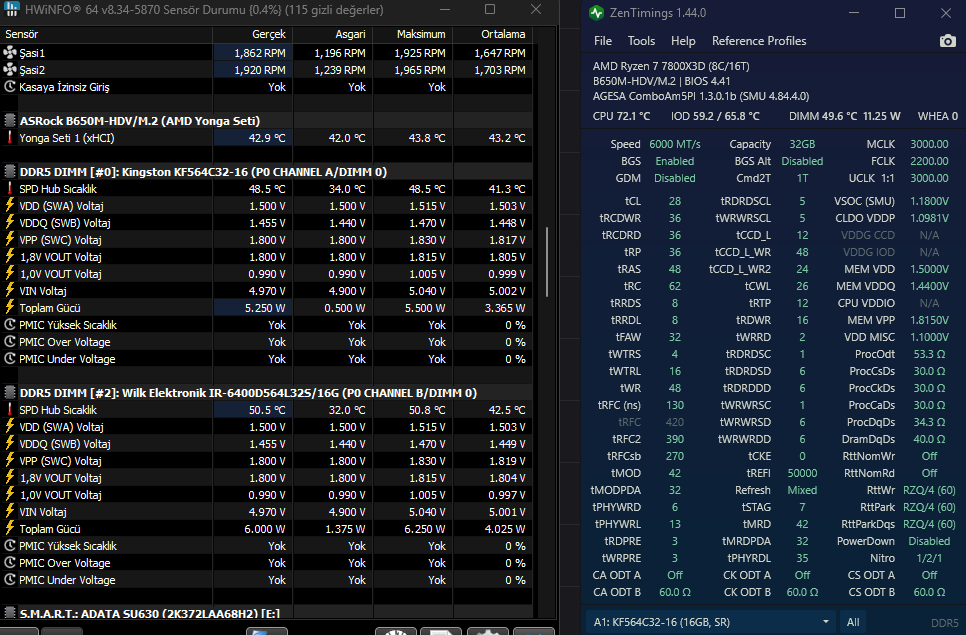Click lightning icon of Kingston DIMM VDD (SWA) Voltaj
Image resolution: width=966 pixels, height=635 pixels.
click(10, 206)
